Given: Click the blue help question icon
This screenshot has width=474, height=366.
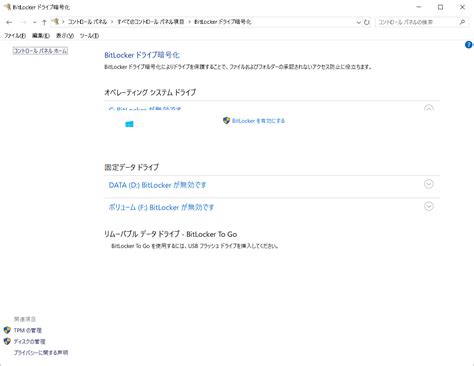Looking at the screenshot, I should click(x=469, y=44).
